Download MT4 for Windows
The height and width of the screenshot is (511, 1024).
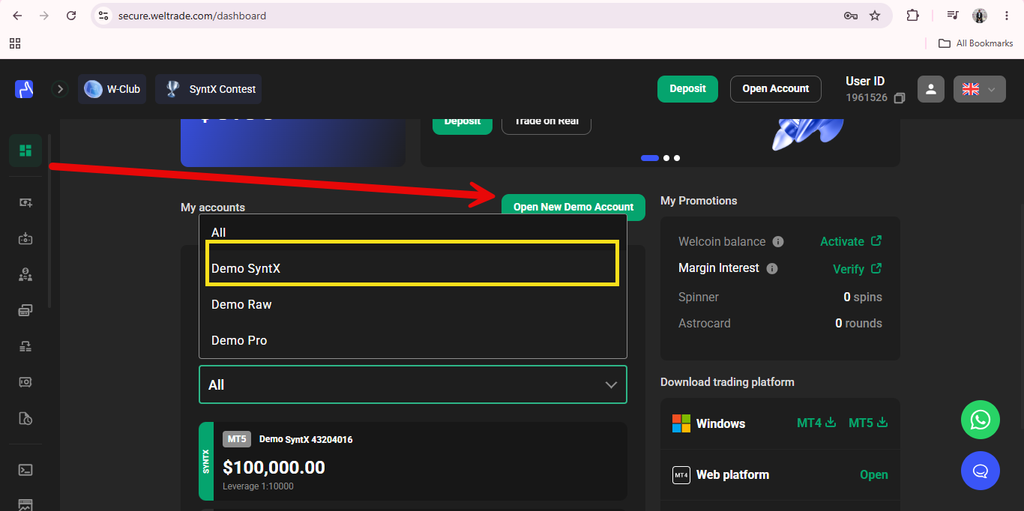816,423
